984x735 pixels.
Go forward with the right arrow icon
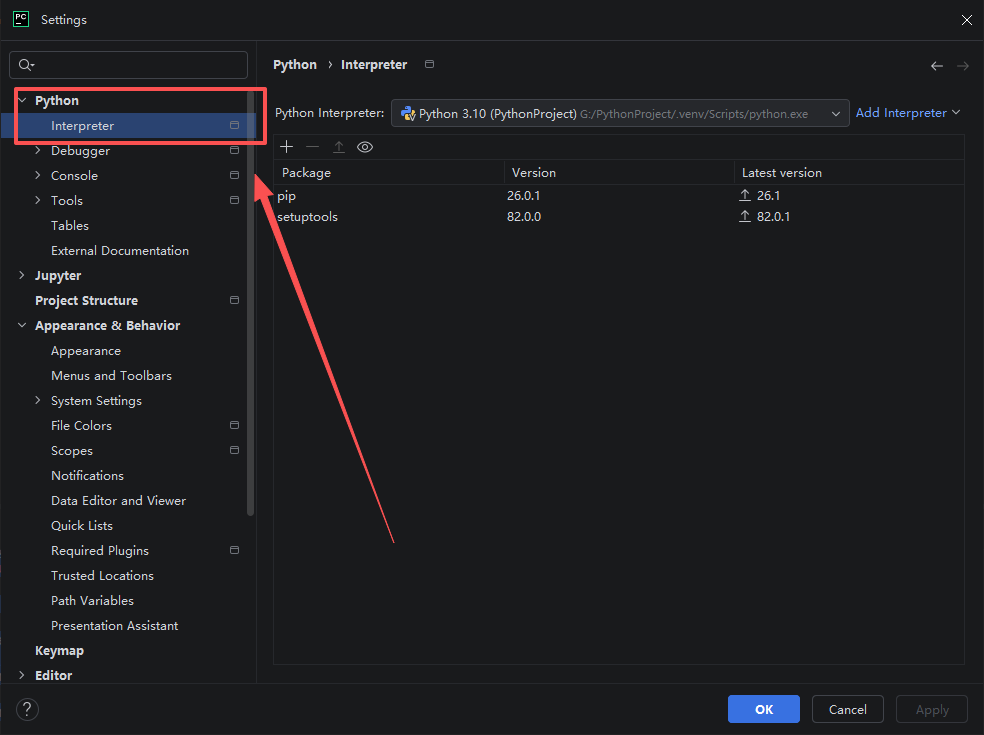[963, 66]
